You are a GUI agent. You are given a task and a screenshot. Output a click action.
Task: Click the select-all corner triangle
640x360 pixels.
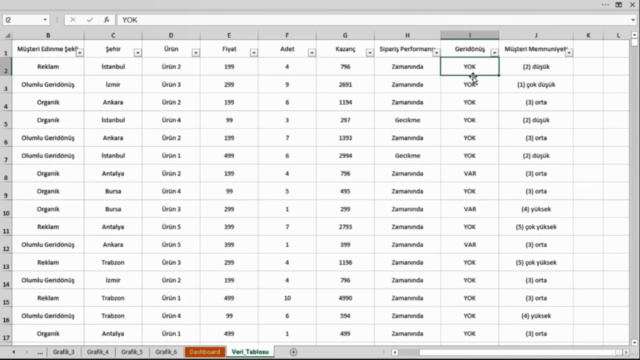click(x=7, y=36)
